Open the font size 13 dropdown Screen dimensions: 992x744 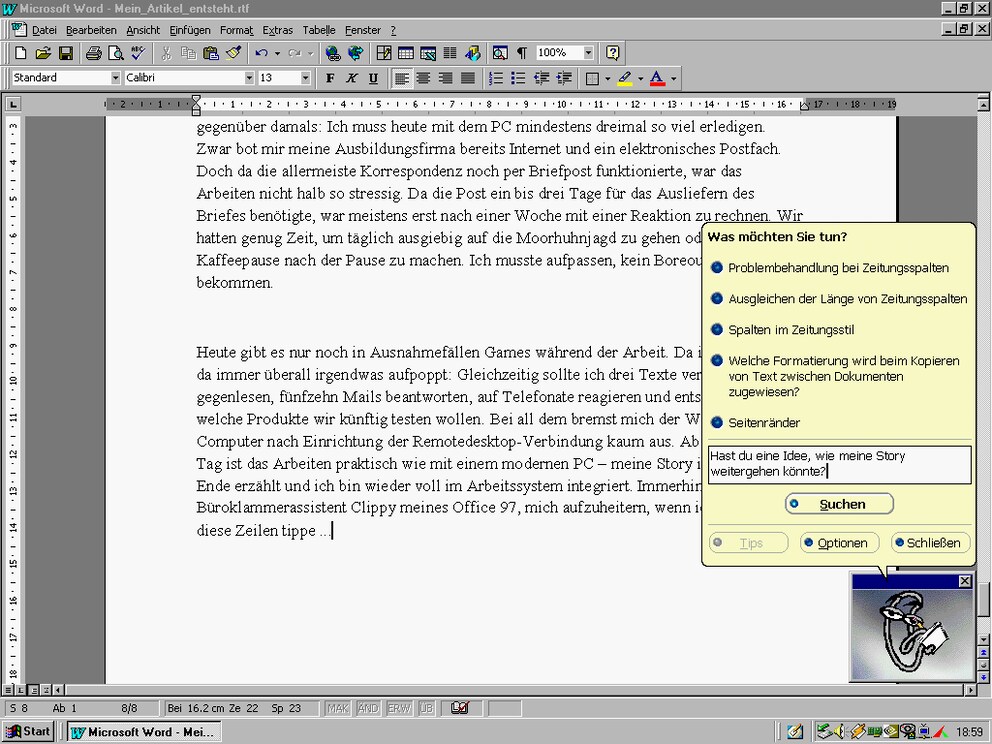pos(306,78)
